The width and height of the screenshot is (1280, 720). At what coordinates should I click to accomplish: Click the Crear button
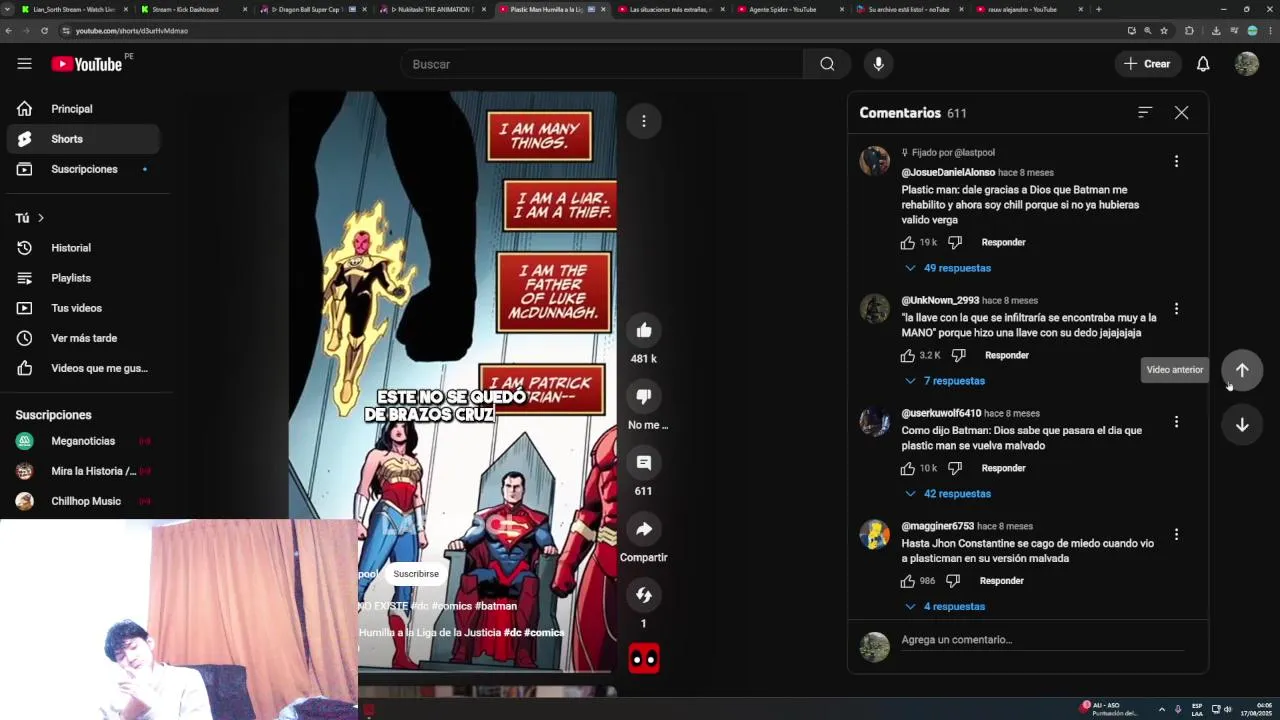click(1146, 64)
